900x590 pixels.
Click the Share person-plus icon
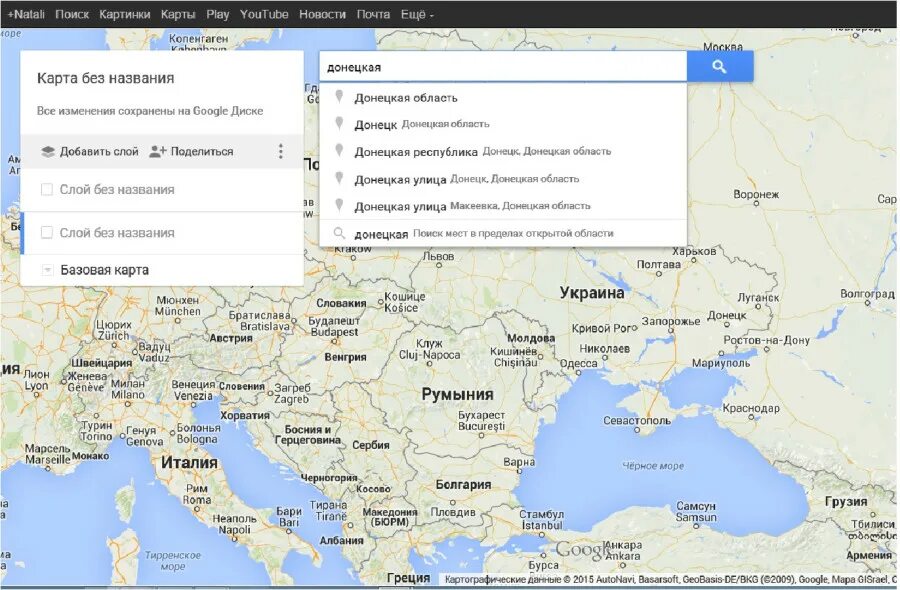point(157,152)
